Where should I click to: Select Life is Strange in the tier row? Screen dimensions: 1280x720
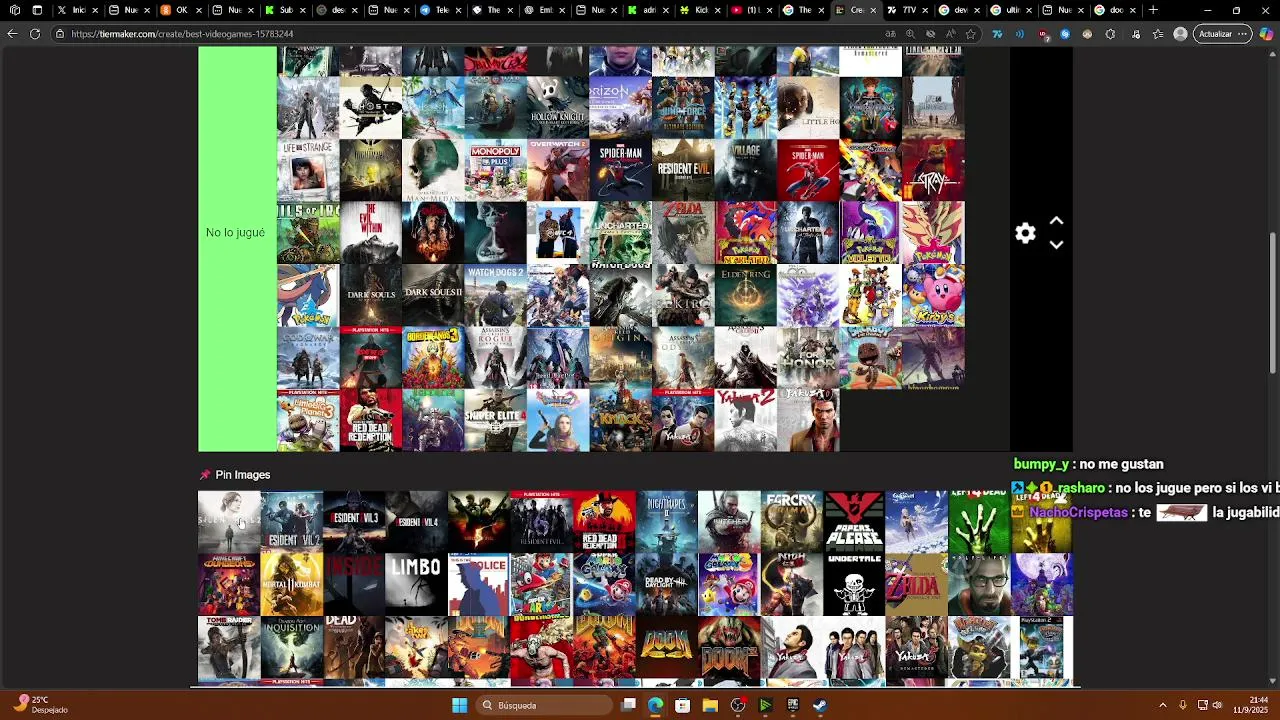click(308, 170)
